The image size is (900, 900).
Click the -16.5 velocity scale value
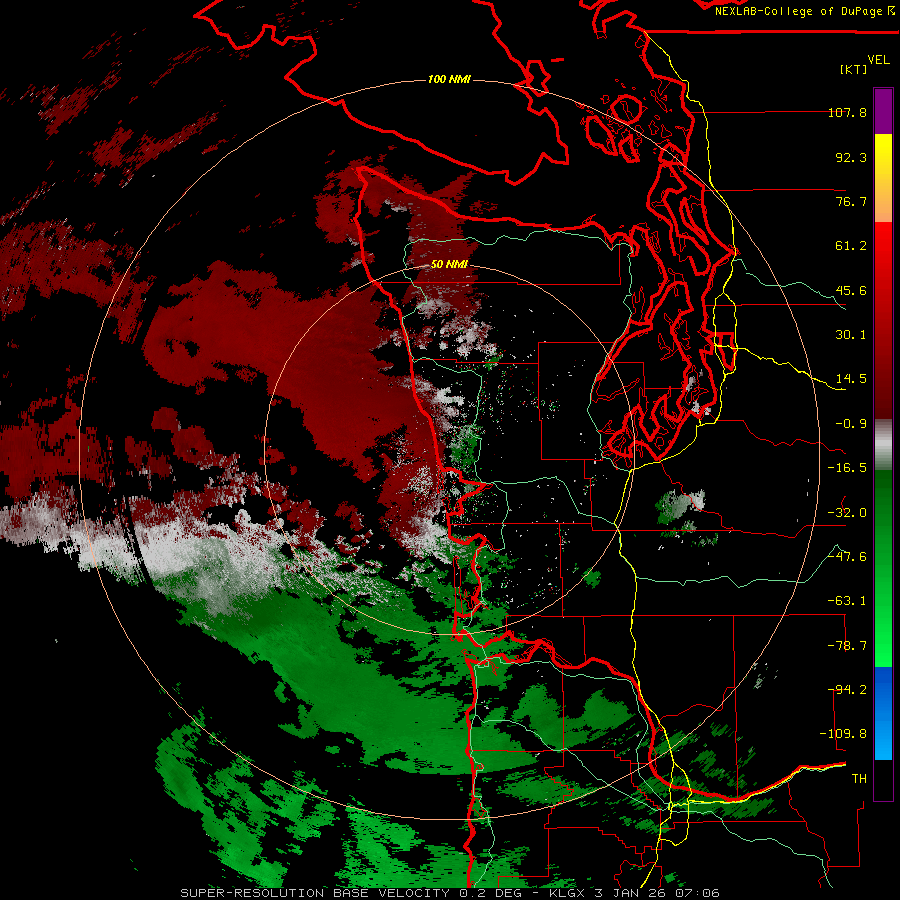coord(847,468)
